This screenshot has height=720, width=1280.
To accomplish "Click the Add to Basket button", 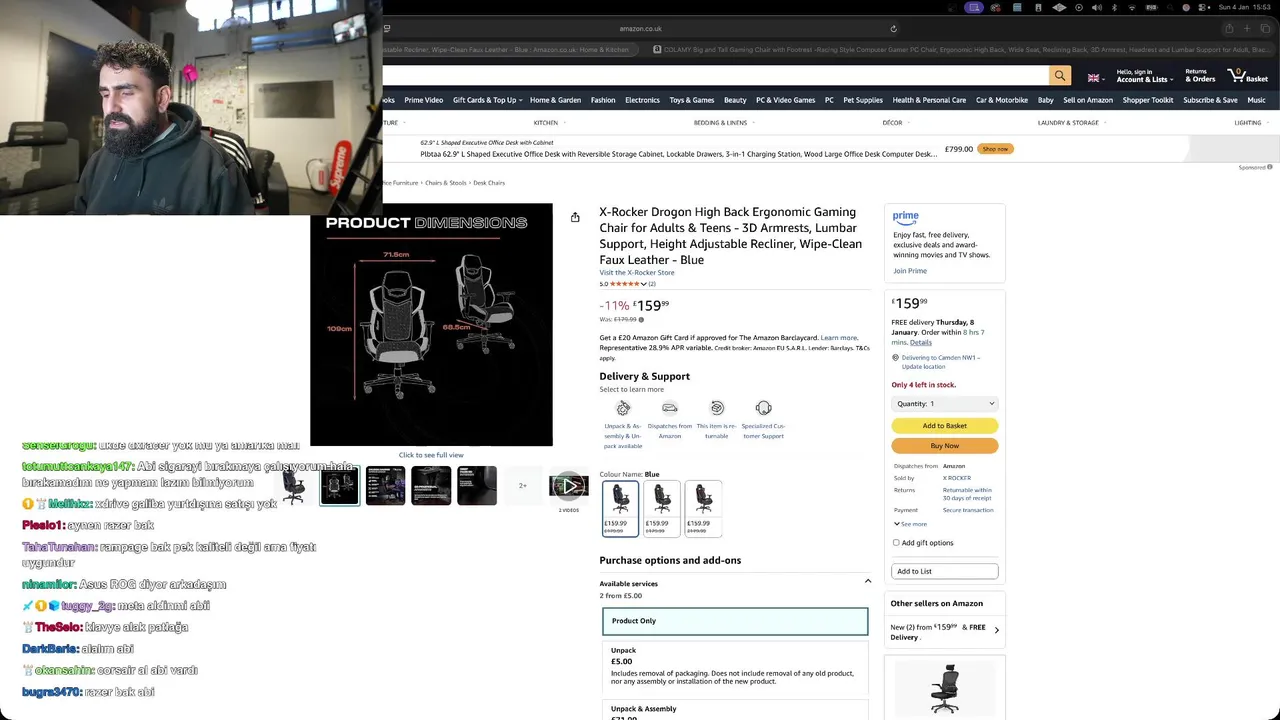I will point(944,426).
